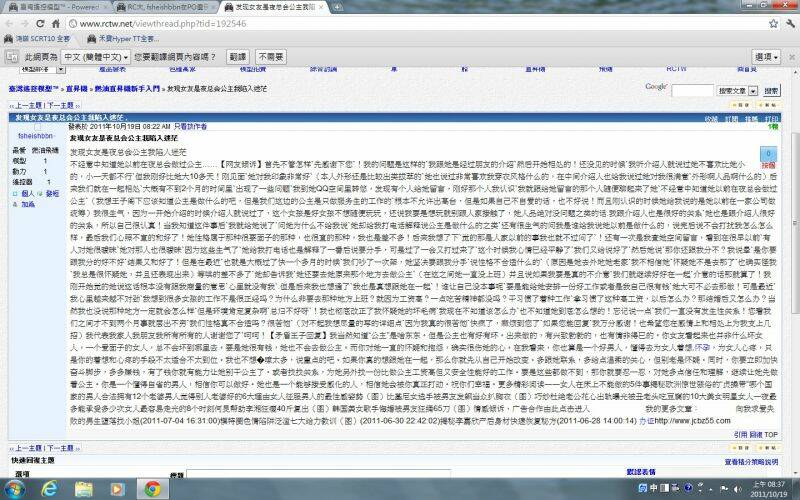Viewport: 800px width, 500px height.
Task: Open the home page via the Home icon
Action: pos(56,23)
